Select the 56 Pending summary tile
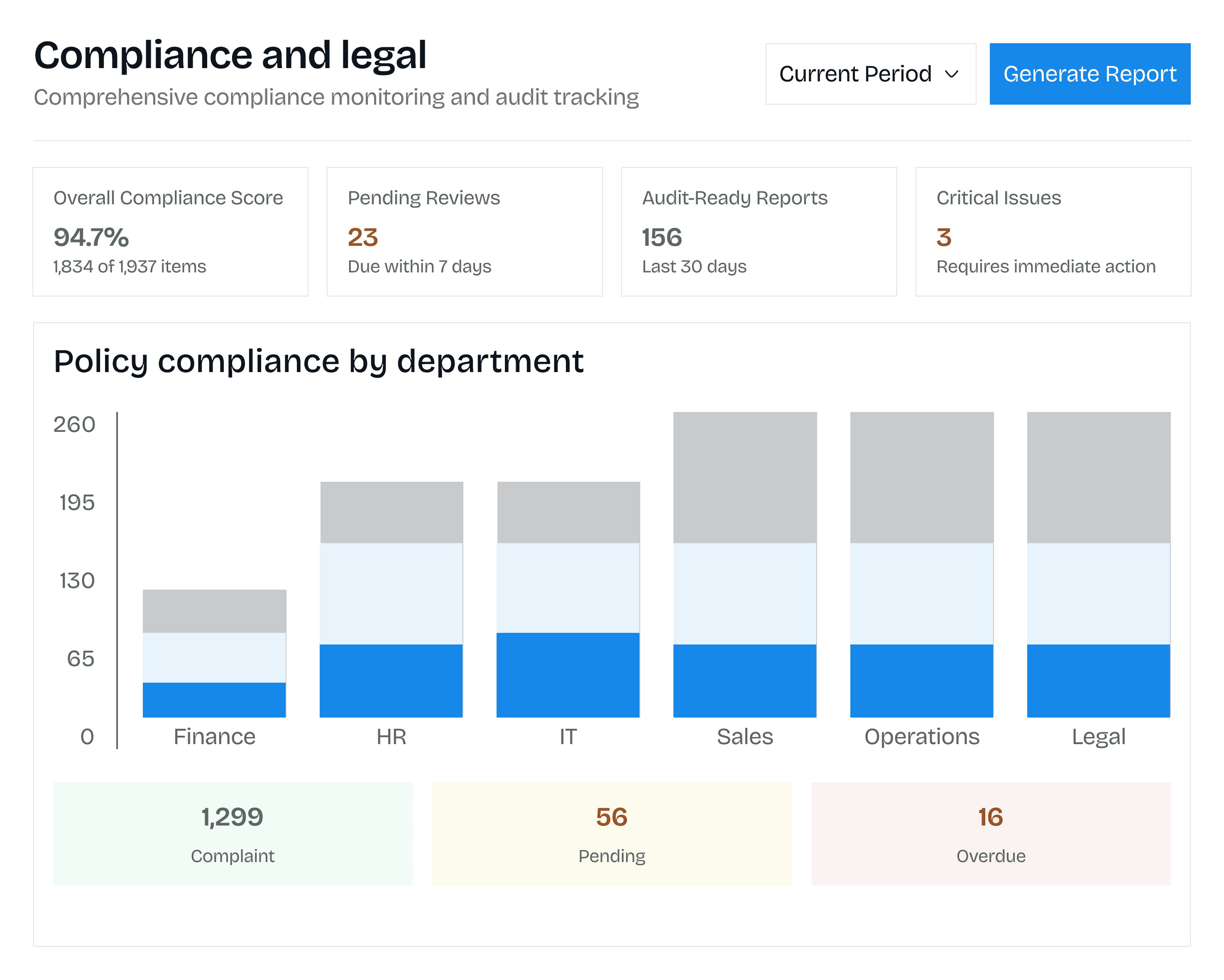1224x980 pixels. [x=612, y=833]
